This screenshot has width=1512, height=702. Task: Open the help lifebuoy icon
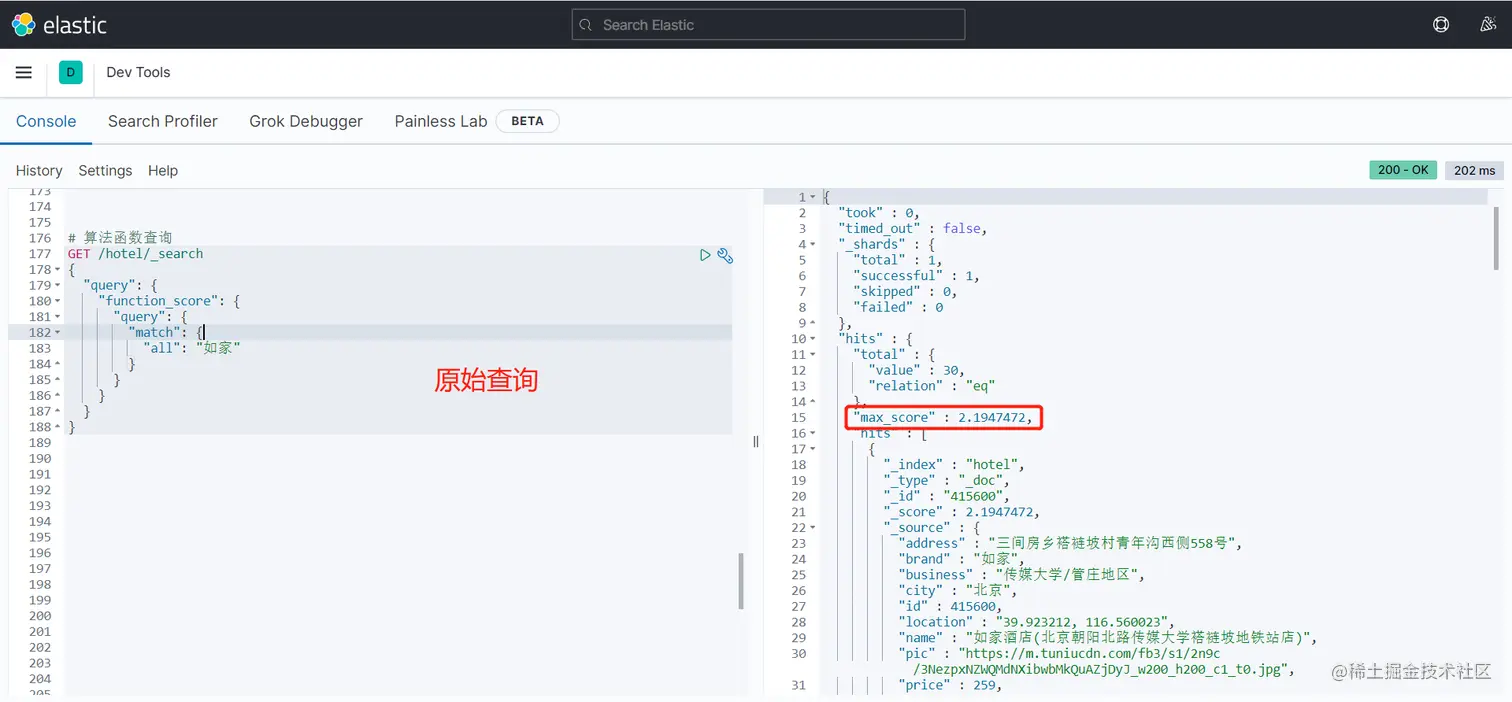click(1441, 25)
